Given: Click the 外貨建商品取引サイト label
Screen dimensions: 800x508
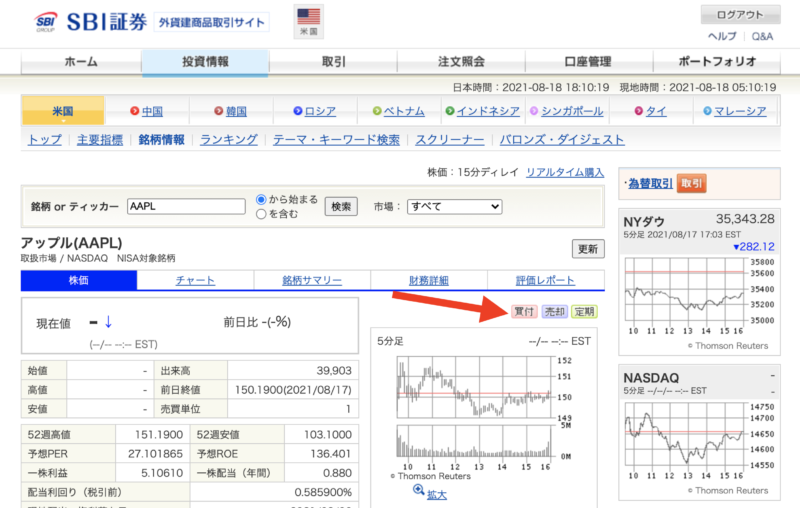Looking at the screenshot, I should [x=211, y=22].
